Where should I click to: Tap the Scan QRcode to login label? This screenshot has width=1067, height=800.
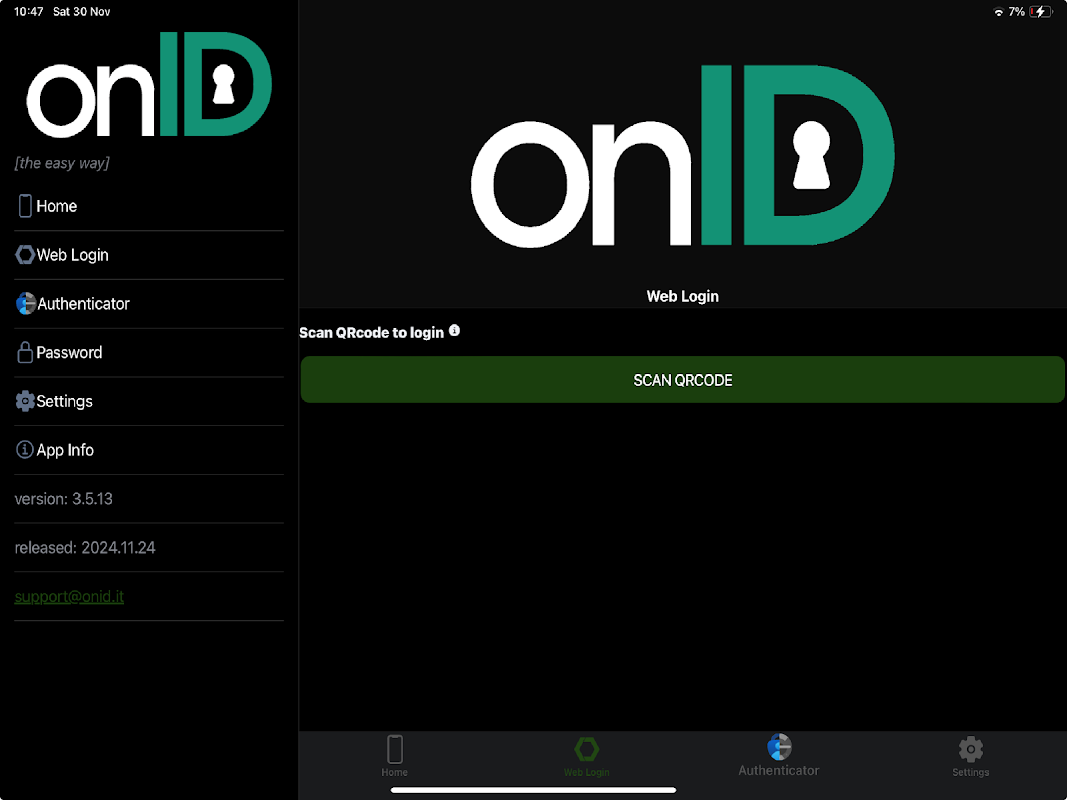pos(372,333)
